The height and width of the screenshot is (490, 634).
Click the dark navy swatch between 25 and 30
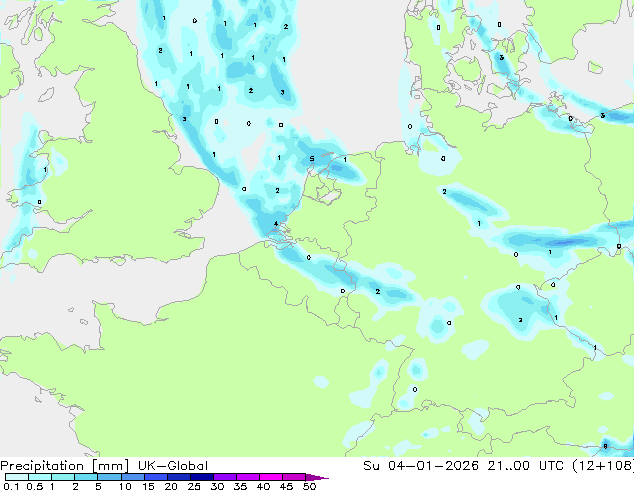[x=202, y=477]
